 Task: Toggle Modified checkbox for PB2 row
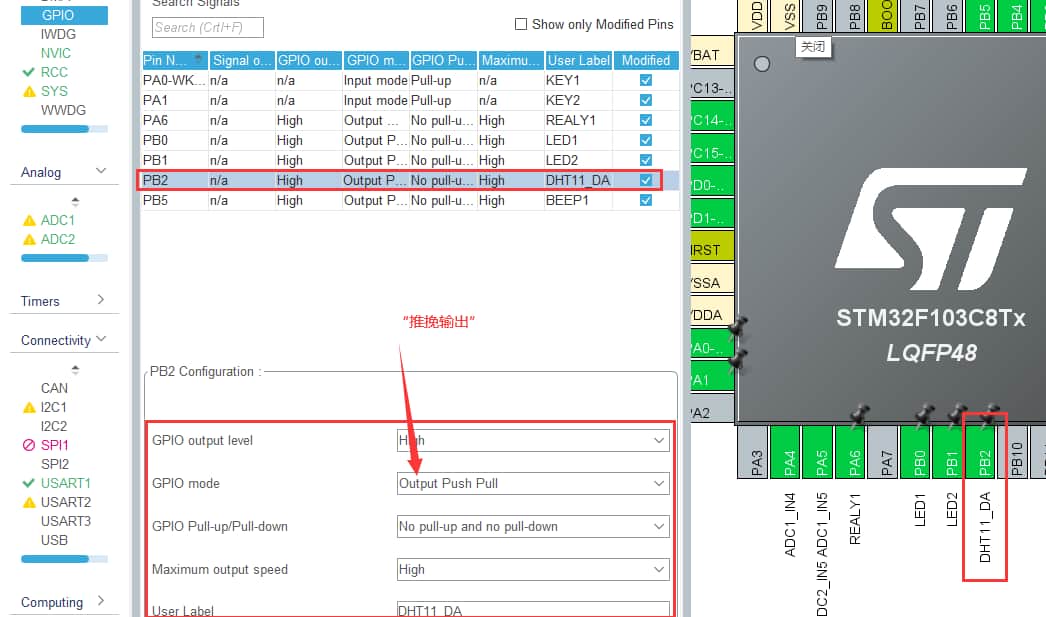(x=646, y=180)
